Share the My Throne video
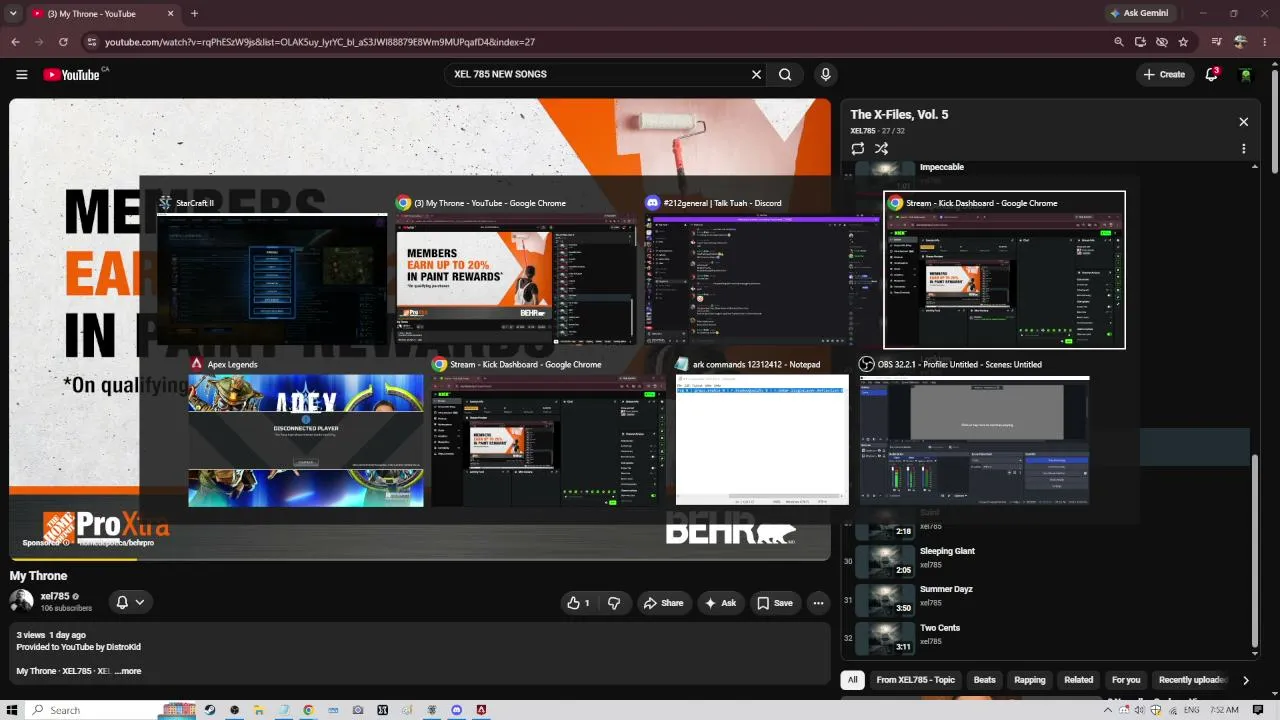Screen dimensions: 1280x720 click(x=664, y=603)
